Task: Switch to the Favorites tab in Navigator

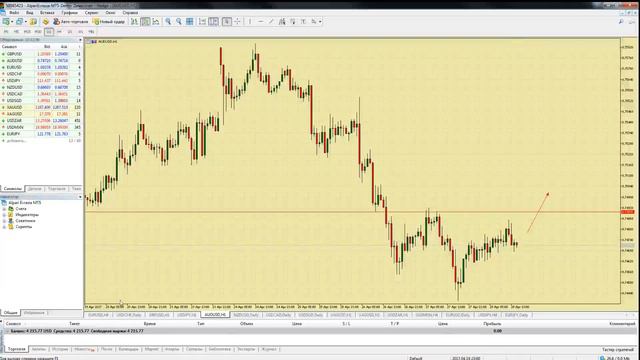Action: [34, 313]
